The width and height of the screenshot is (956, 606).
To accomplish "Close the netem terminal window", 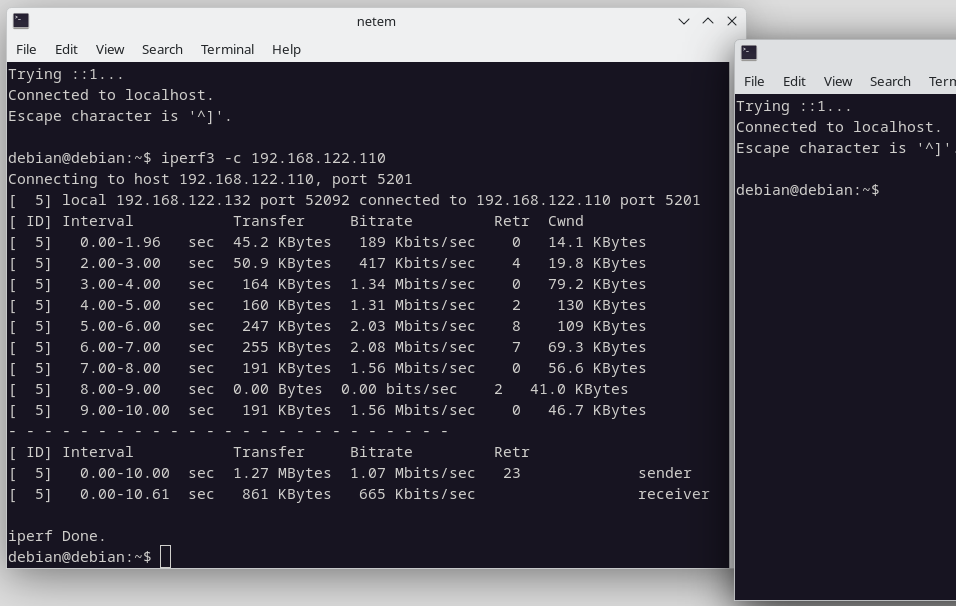I will [x=732, y=21].
